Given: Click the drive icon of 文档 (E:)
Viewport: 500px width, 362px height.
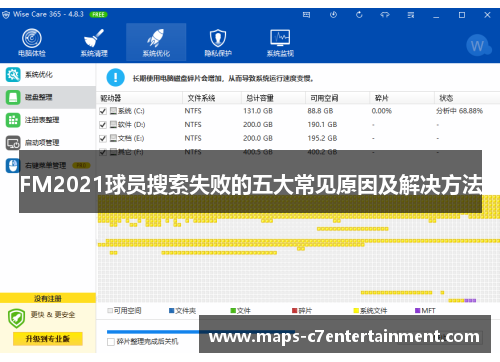Looking at the screenshot, I should [113, 138].
